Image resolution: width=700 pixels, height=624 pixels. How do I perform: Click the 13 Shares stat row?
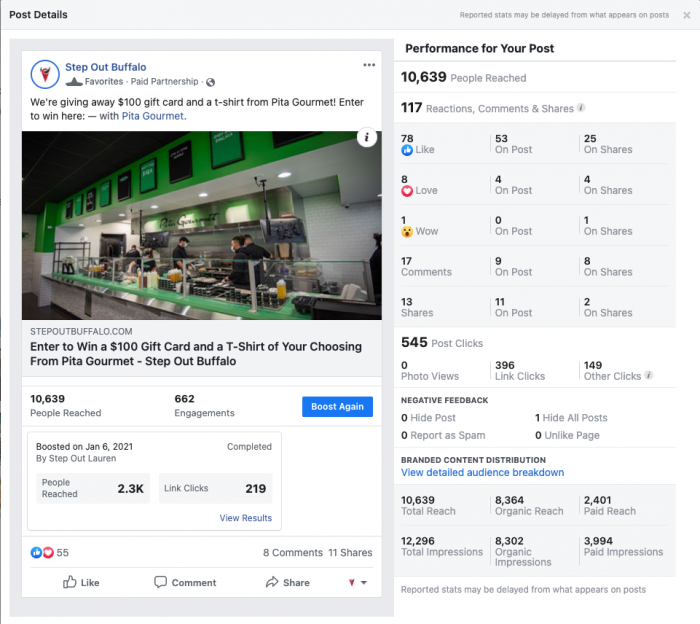click(417, 307)
